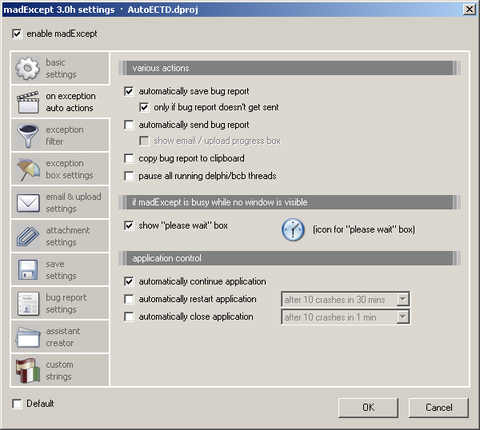The height and width of the screenshot is (430, 480).
Task: Check the Default checkbox
Action: pyautogui.click(x=17, y=404)
